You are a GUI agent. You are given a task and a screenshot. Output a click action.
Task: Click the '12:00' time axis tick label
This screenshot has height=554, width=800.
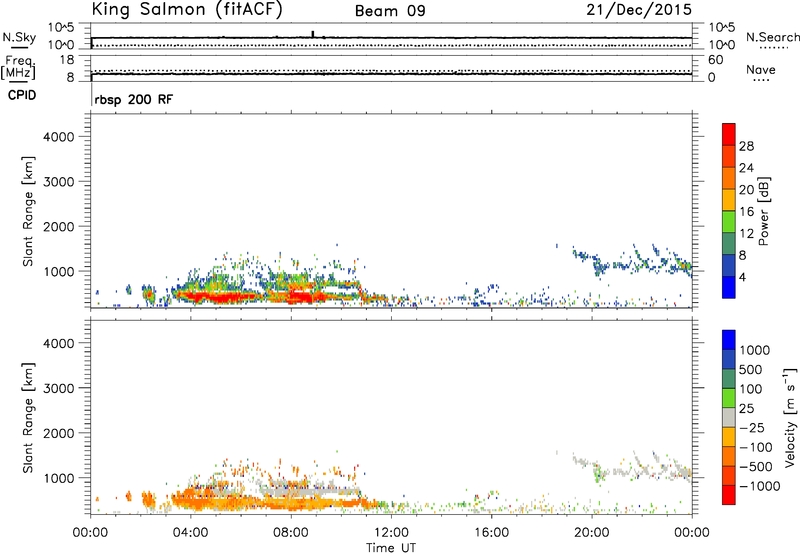391,533
